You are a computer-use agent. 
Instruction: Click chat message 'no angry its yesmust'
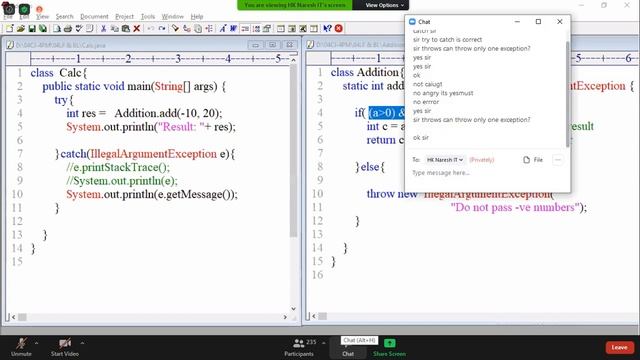coord(443,93)
